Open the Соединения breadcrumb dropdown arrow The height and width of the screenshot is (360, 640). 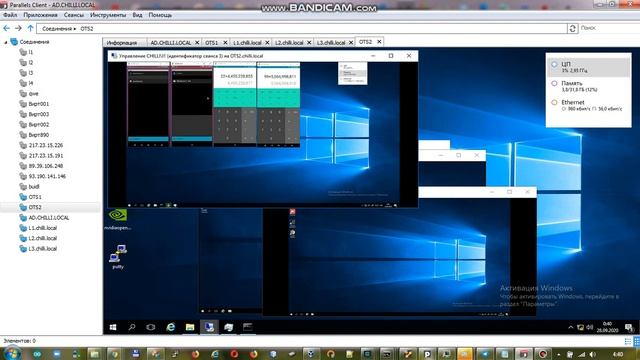(75, 29)
